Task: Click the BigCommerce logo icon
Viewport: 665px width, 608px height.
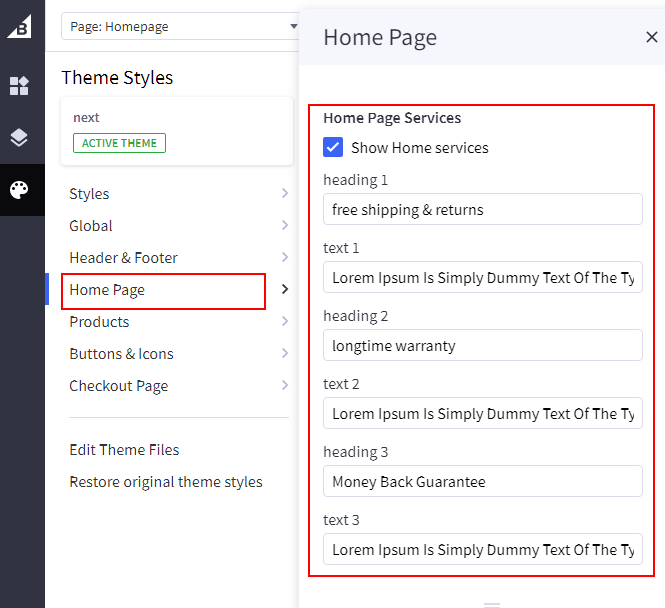Action: coord(20,27)
